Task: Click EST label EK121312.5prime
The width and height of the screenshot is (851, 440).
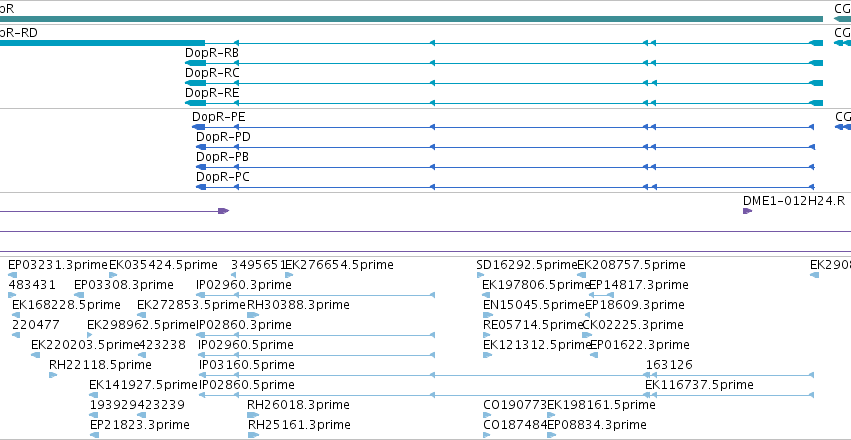Action: click(537, 345)
